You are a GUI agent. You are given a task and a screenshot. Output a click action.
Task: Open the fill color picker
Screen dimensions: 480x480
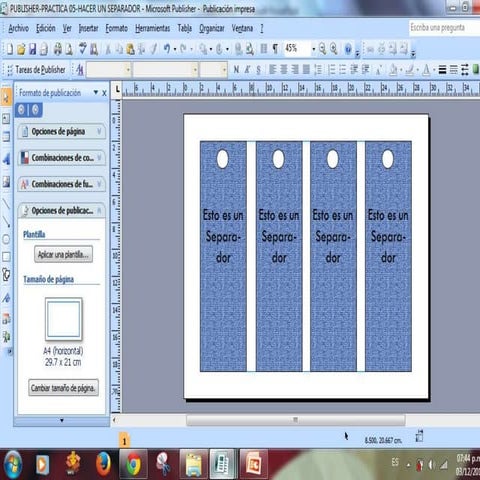(393, 70)
